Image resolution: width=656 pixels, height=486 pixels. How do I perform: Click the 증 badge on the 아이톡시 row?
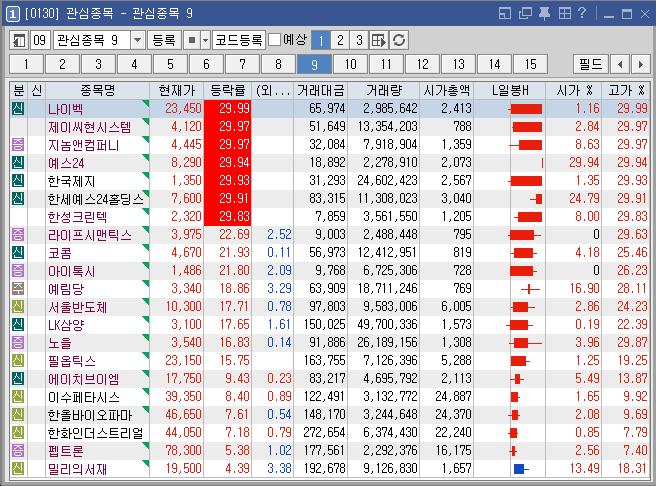coord(18,271)
